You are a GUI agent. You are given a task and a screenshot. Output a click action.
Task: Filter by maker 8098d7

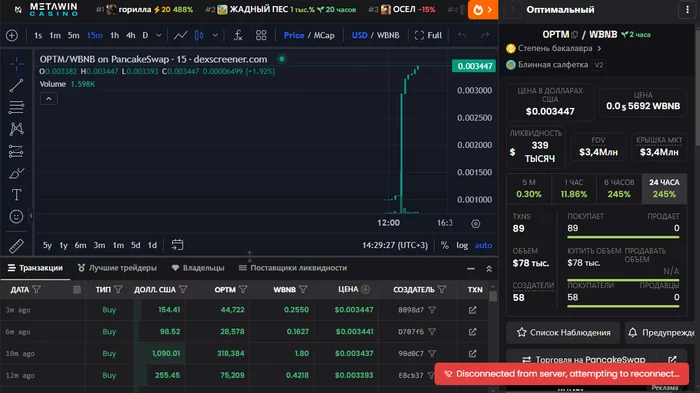(432, 310)
